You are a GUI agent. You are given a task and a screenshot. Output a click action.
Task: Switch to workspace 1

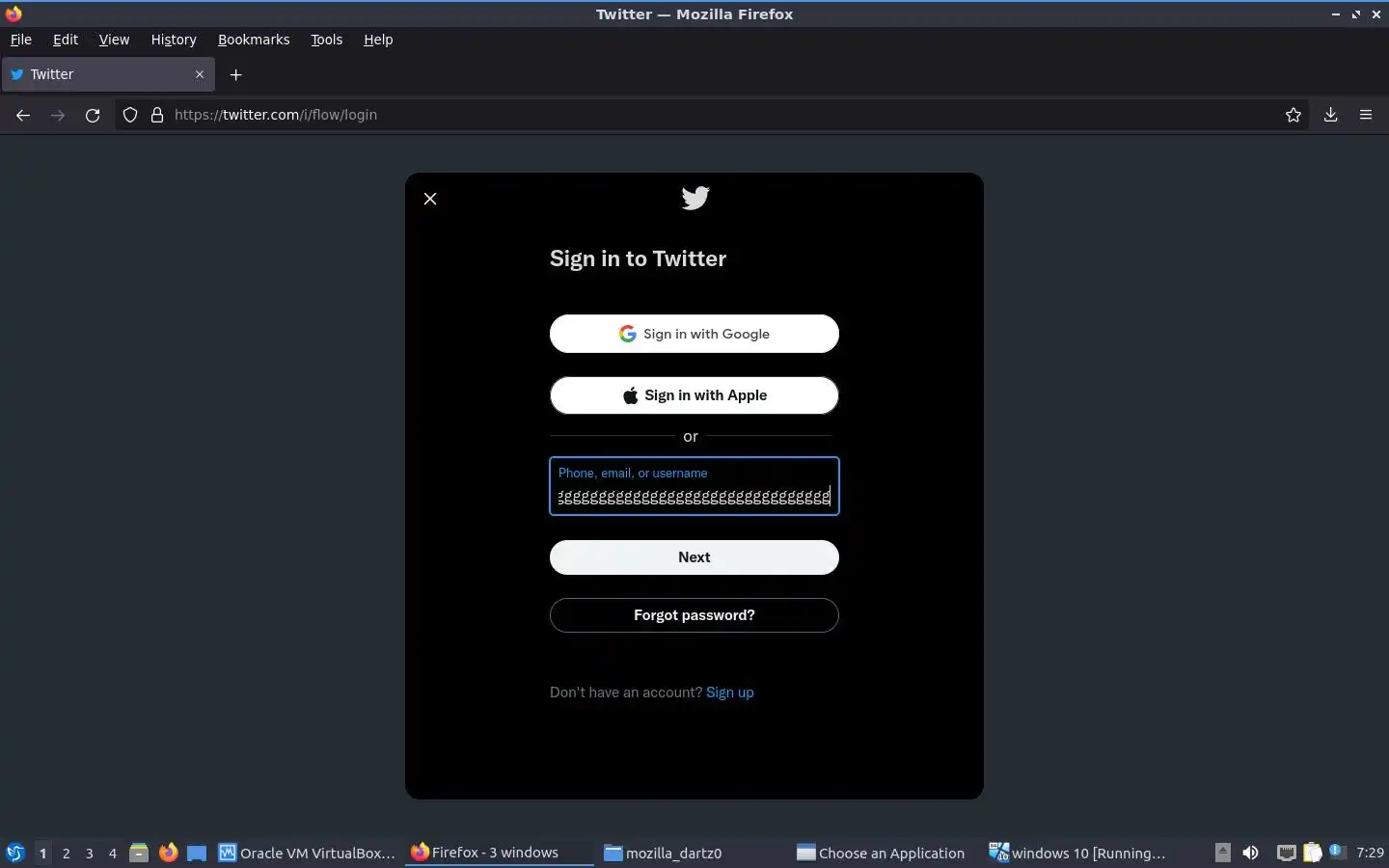point(42,853)
